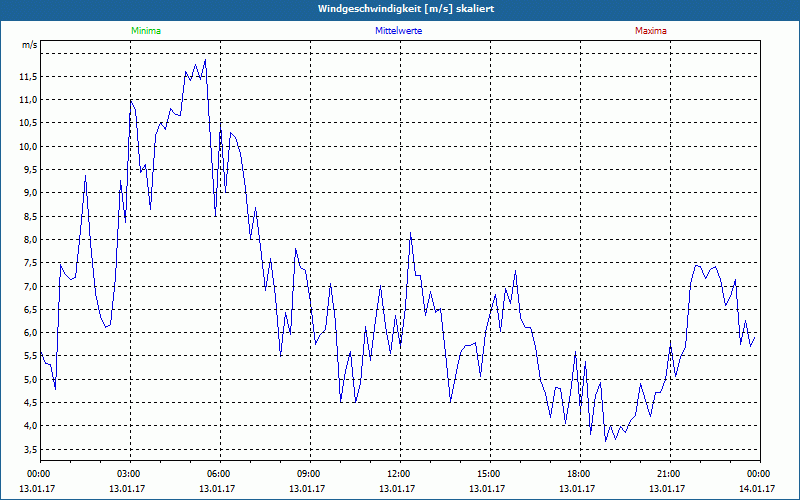Click the 9,0 y-axis value
This screenshot has width=800, height=500.
(30, 193)
